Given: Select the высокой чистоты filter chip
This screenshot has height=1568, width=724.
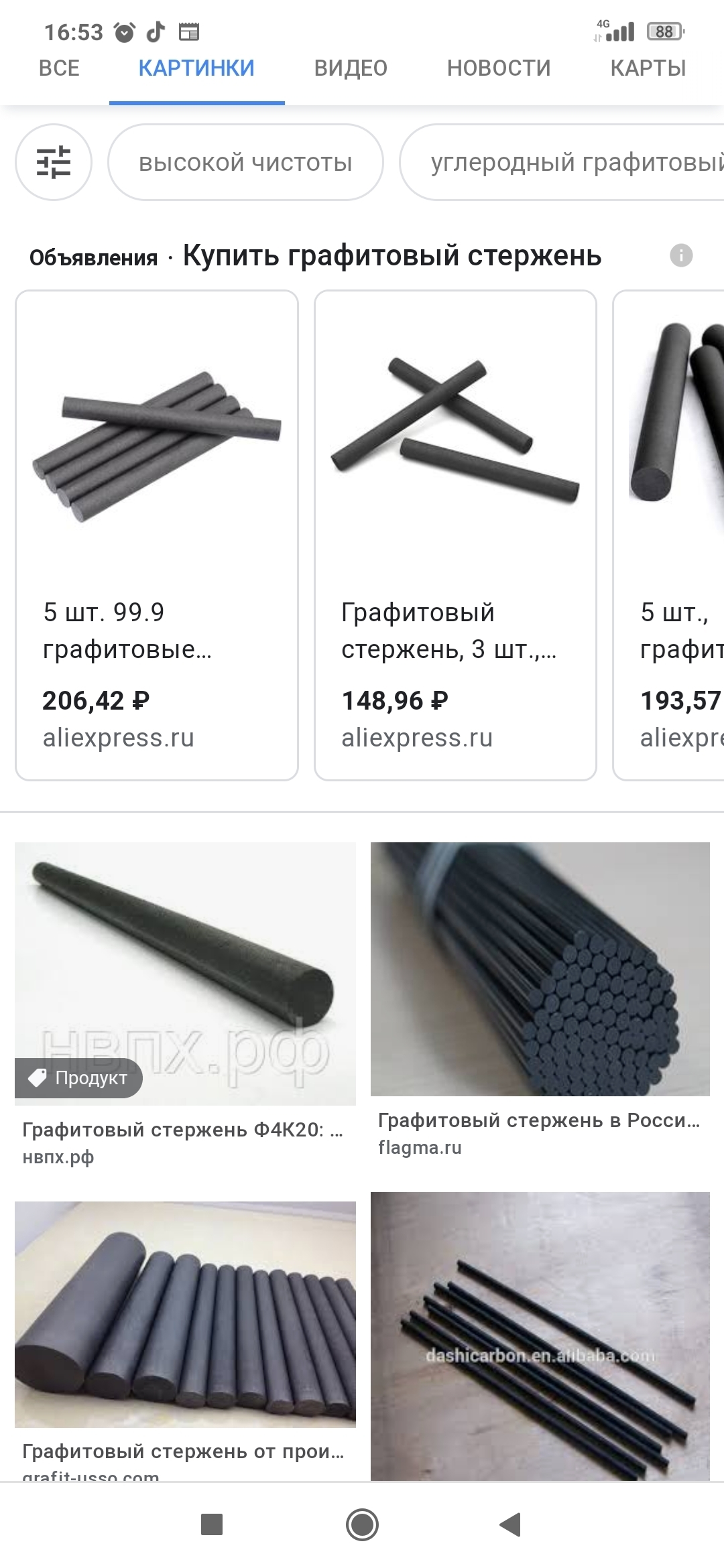Looking at the screenshot, I should click(245, 162).
